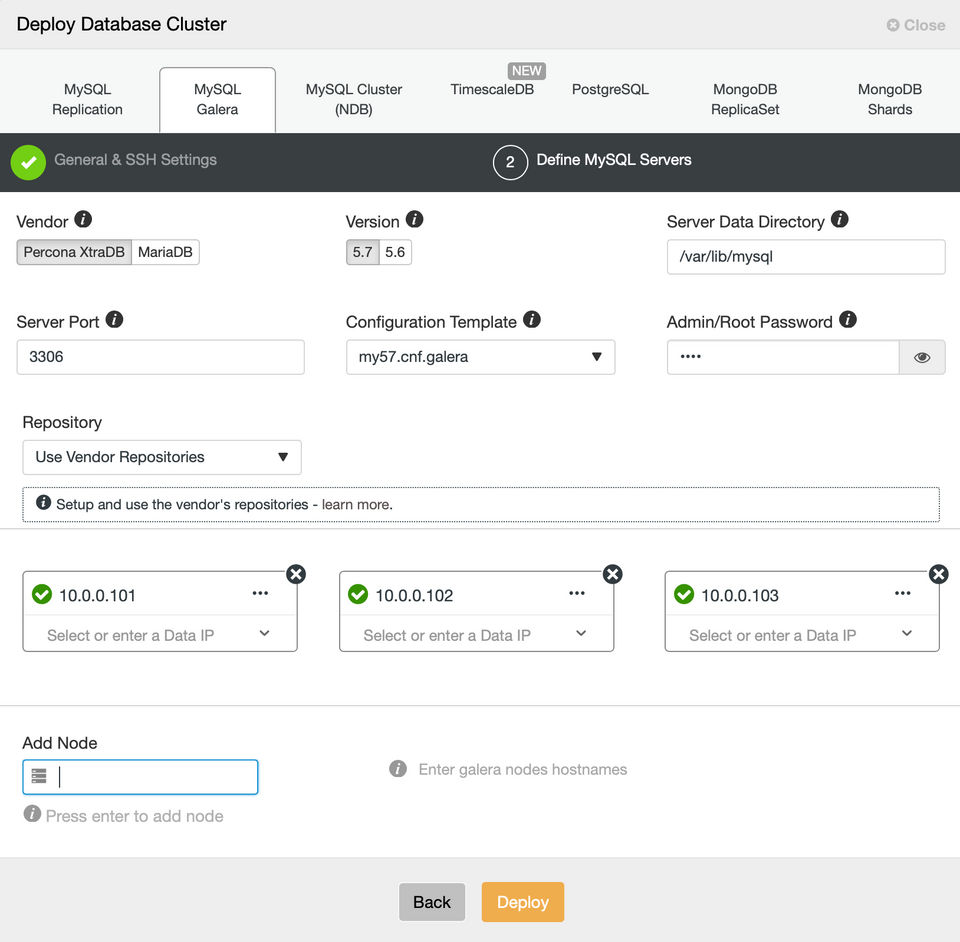Viewport: 960px width, 942px height.
Task: Open the Configuration Template dropdown
Action: point(480,357)
